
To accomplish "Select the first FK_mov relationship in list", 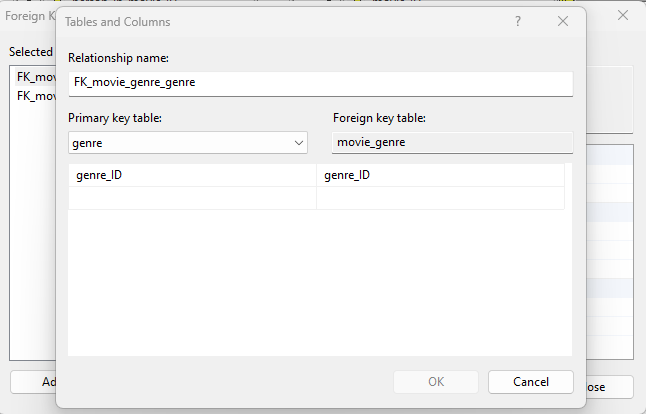I will click(x=35, y=77).
